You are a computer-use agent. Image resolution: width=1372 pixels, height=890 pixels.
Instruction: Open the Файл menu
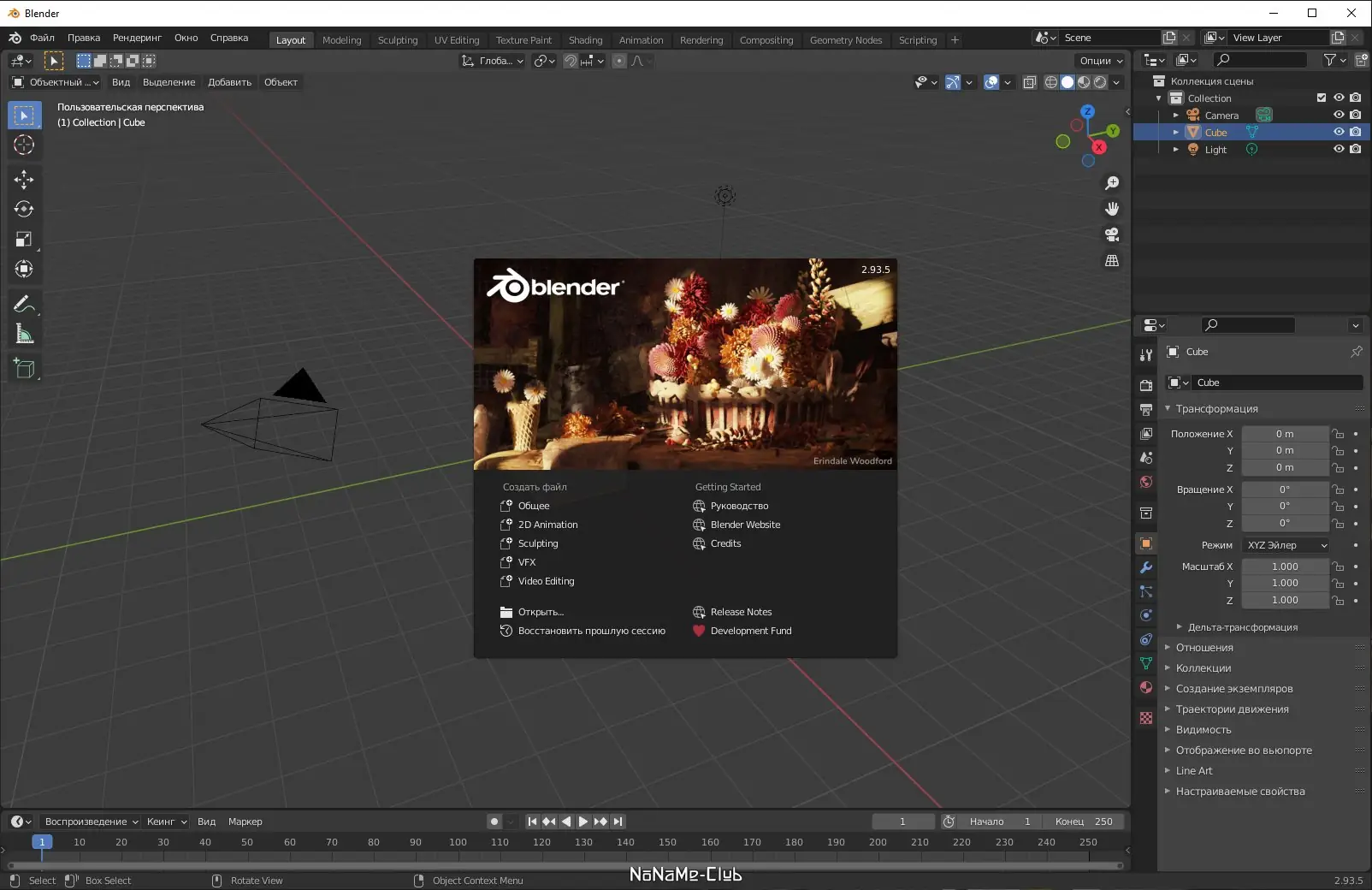tap(42, 38)
